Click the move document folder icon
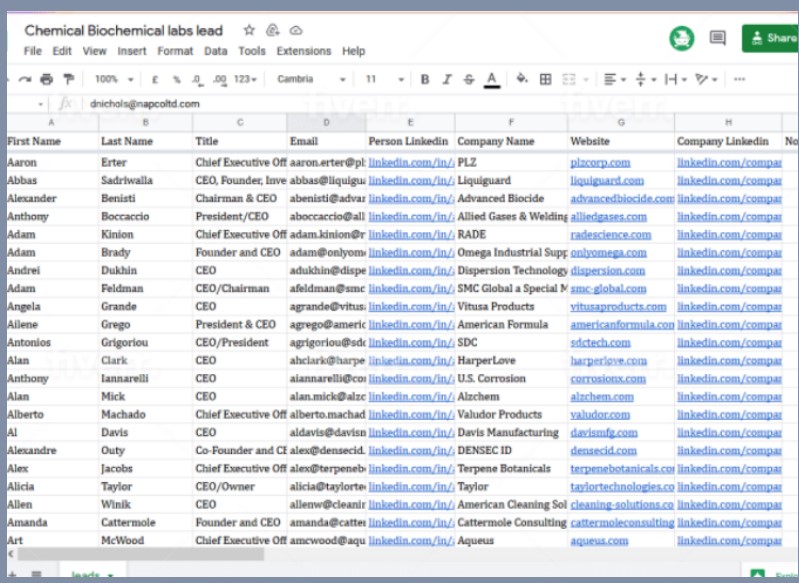This screenshot has width=799, height=583. pyautogui.click(x=273, y=30)
